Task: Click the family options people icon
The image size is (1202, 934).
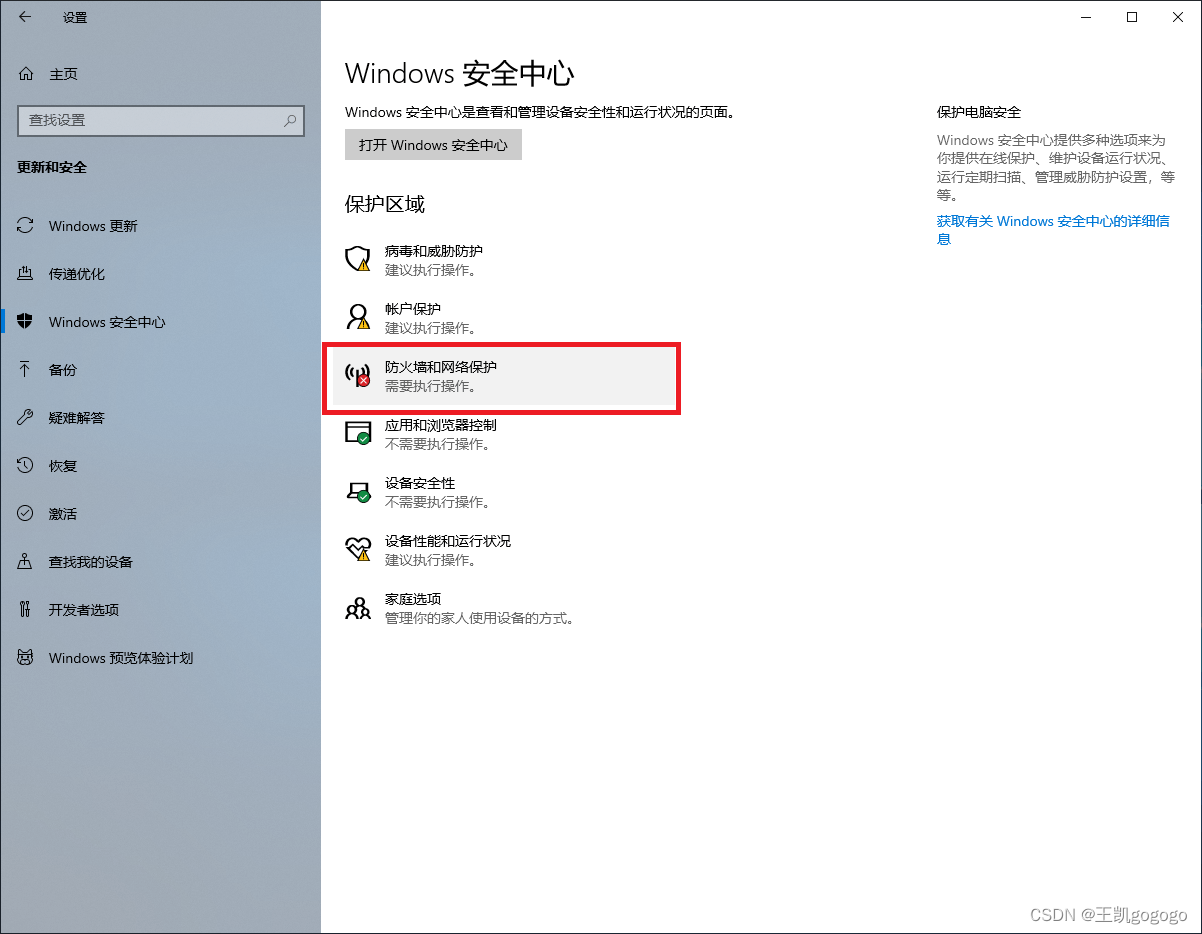Action: [x=358, y=607]
